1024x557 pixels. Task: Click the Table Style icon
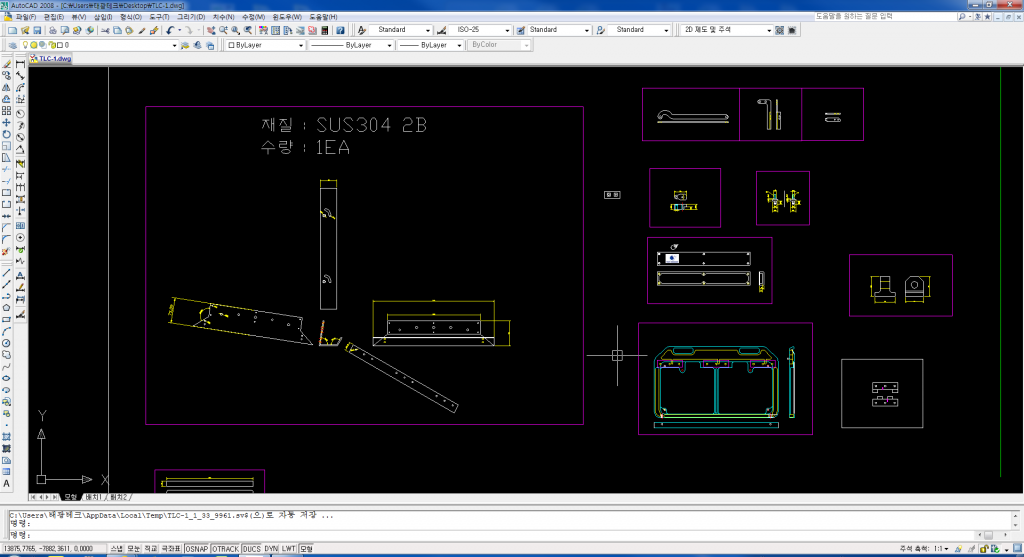point(520,30)
